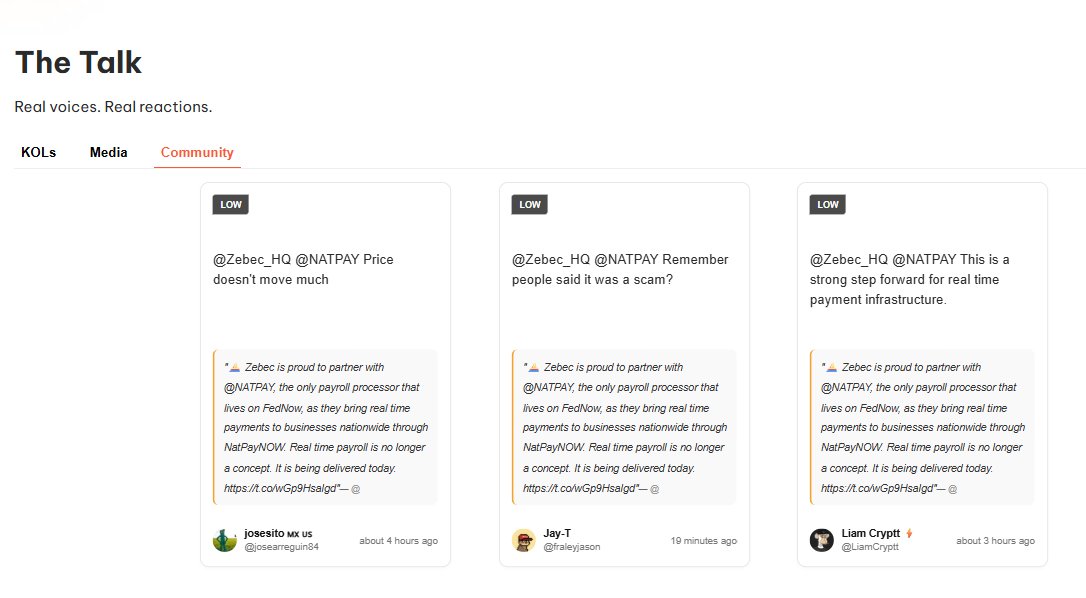The width and height of the screenshot is (1086, 598).
Task: Click the @ icon in Jay-T's quoted post
Action: [654, 489]
